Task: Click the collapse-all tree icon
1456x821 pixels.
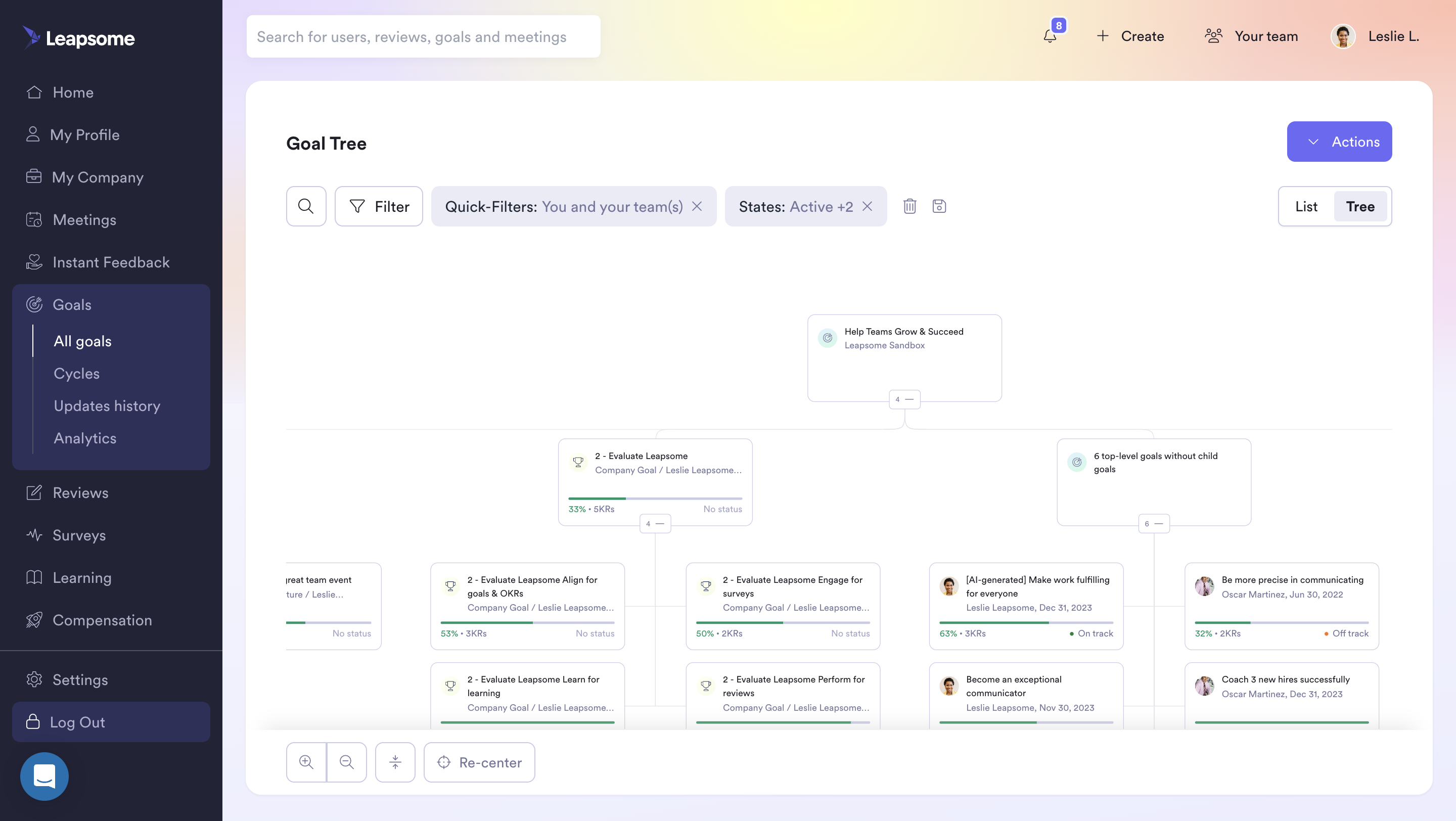Action: point(395,762)
